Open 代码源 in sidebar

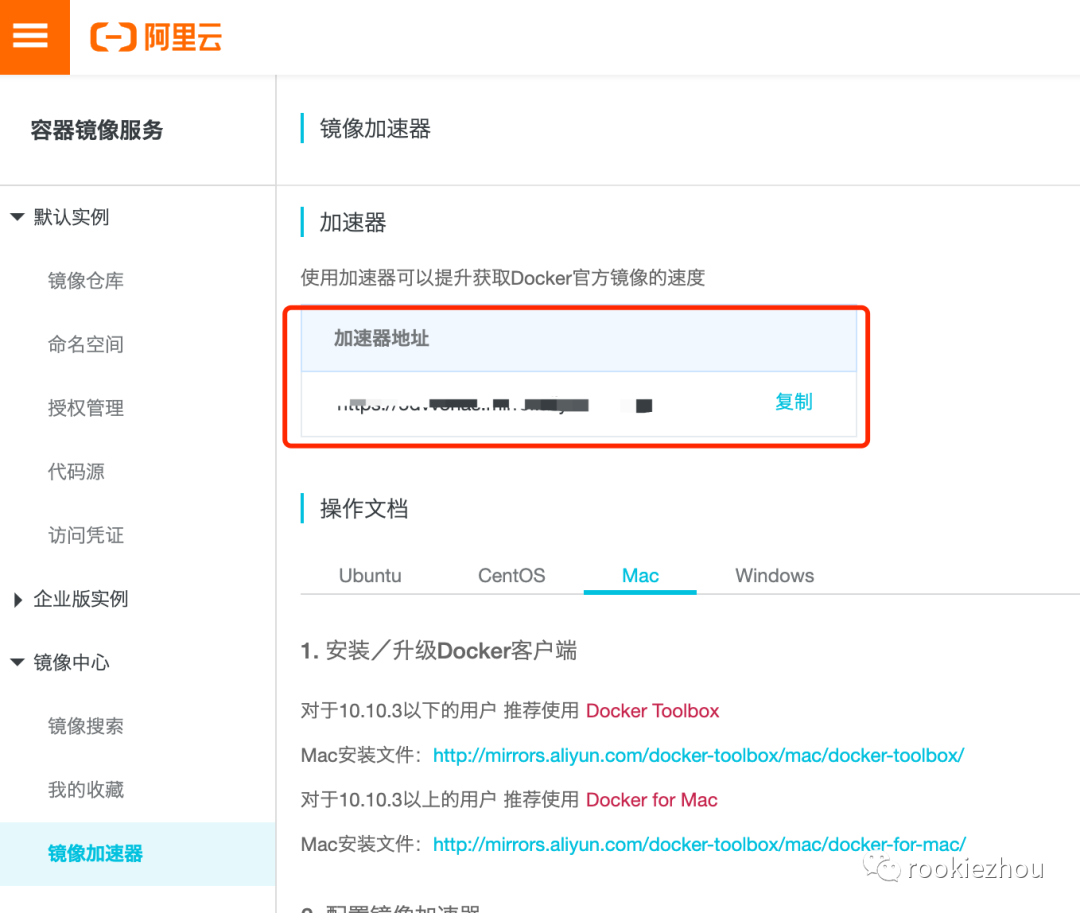[x=76, y=472]
